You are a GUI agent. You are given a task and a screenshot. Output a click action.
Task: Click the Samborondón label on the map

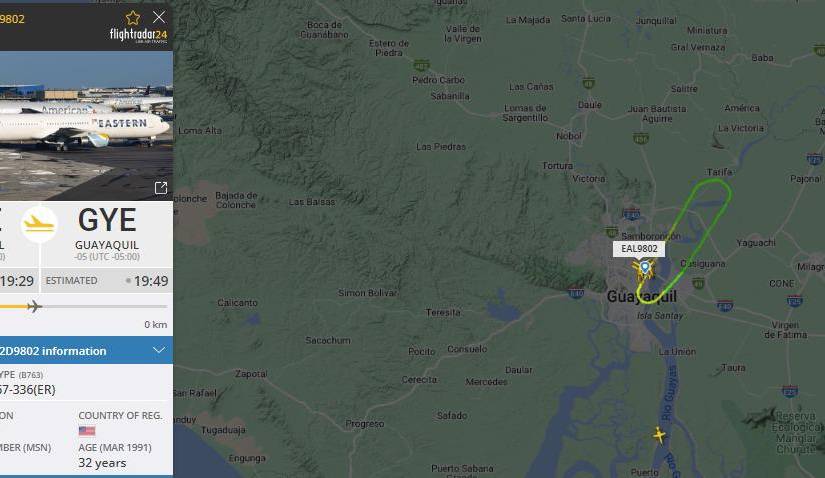(651, 236)
